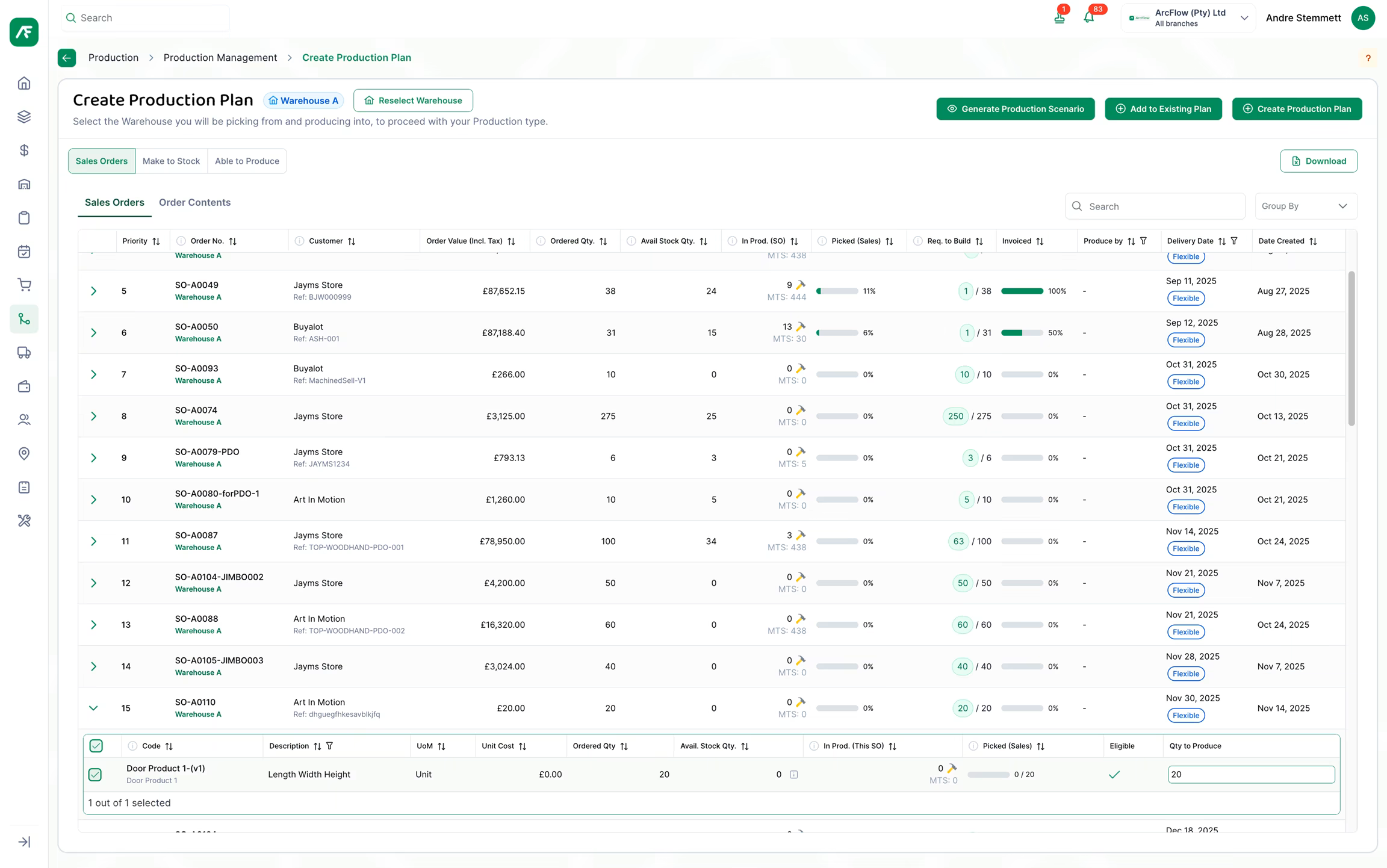Open the help question mark icon
Image resolution: width=1387 pixels, height=868 pixels.
click(x=1368, y=58)
